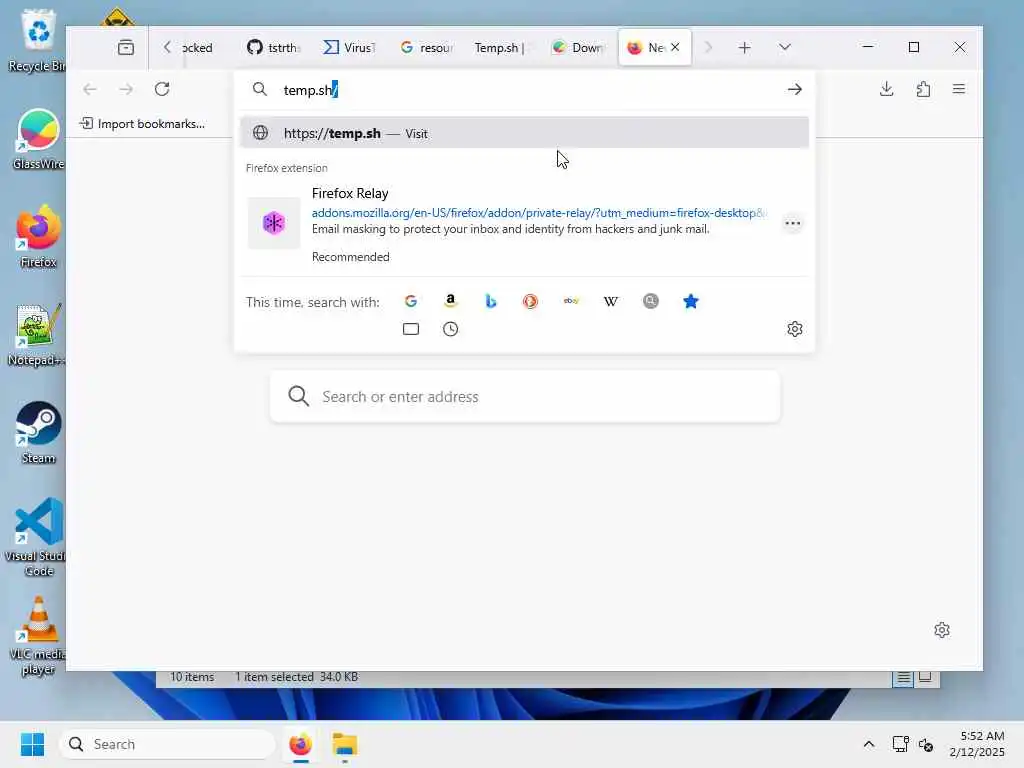This screenshot has width=1024, height=768.
Task: Search in history with clock icon
Action: (451, 328)
